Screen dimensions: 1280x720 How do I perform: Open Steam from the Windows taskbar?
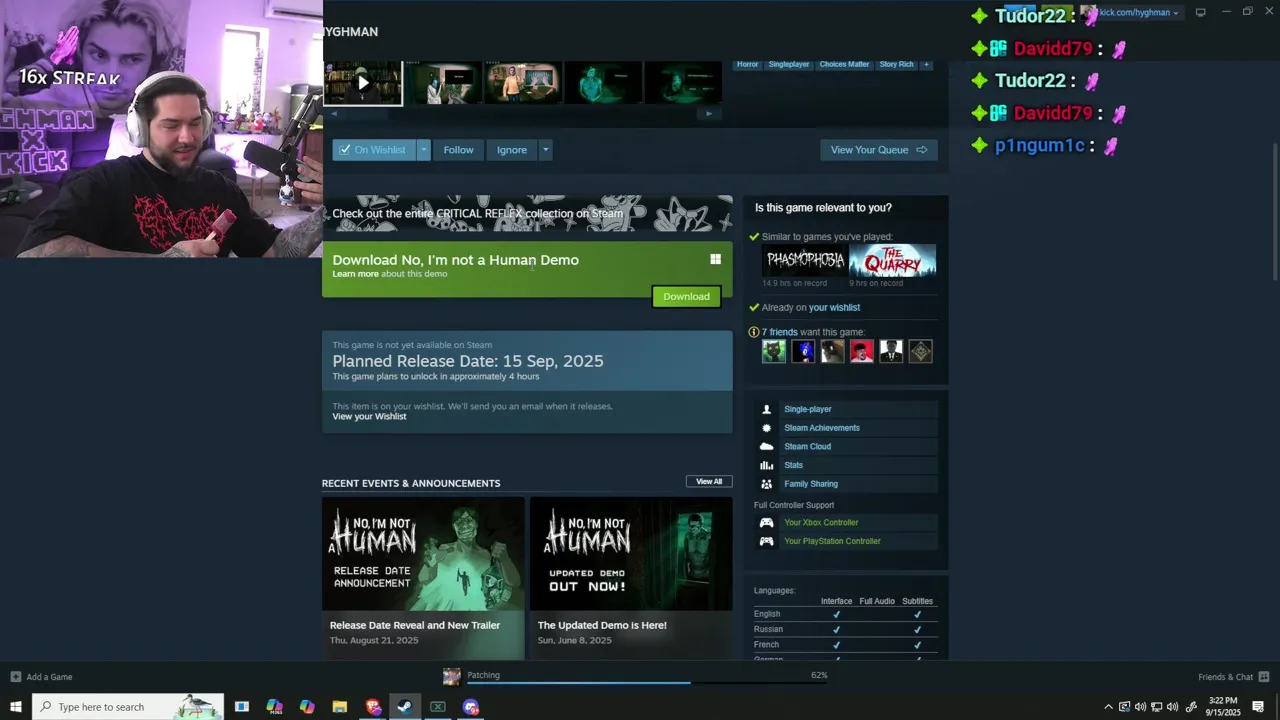(x=405, y=707)
